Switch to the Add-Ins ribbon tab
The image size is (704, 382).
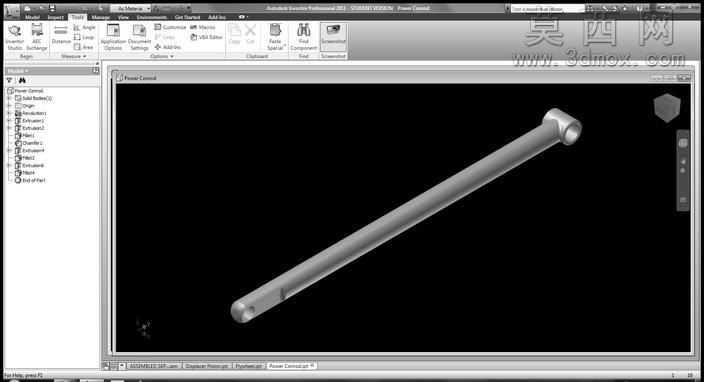pyautogui.click(x=217, y=17)
